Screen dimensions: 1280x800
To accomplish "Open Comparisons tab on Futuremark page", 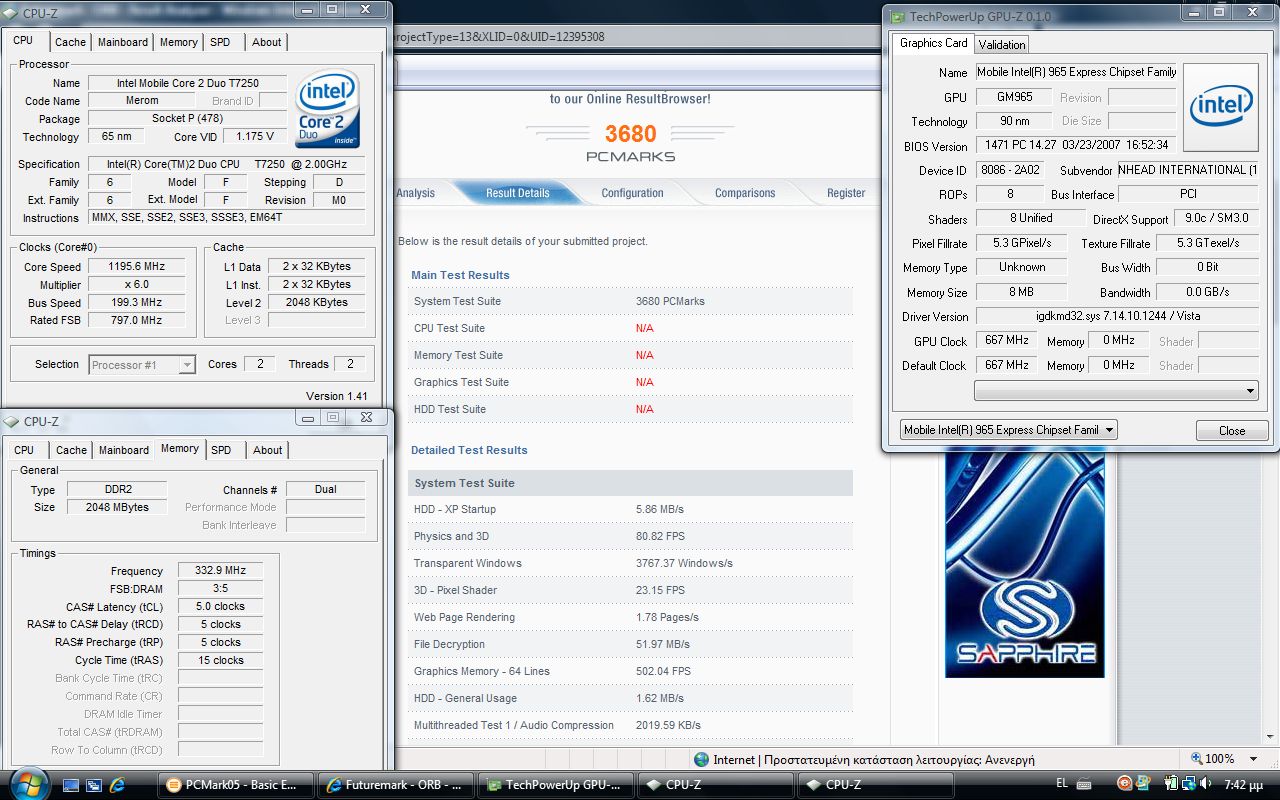I will pos(745,193).
